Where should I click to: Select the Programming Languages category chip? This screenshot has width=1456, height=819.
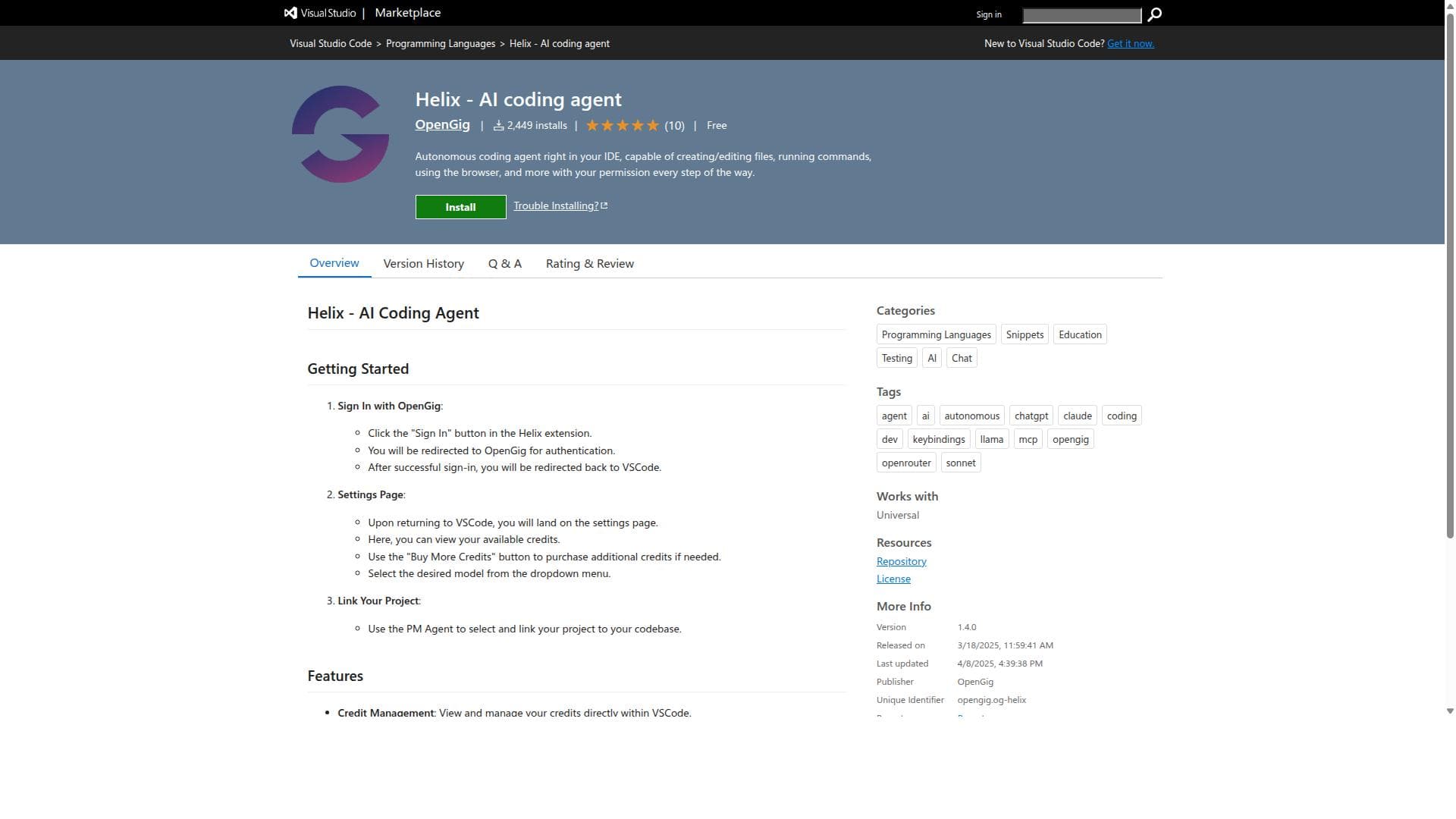coord(936,334)
